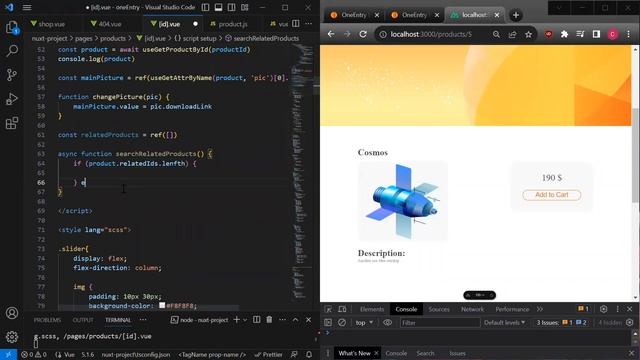Open the PROBLEMS panel tab
Screen dimensions: 640x360
click(47, 320)
